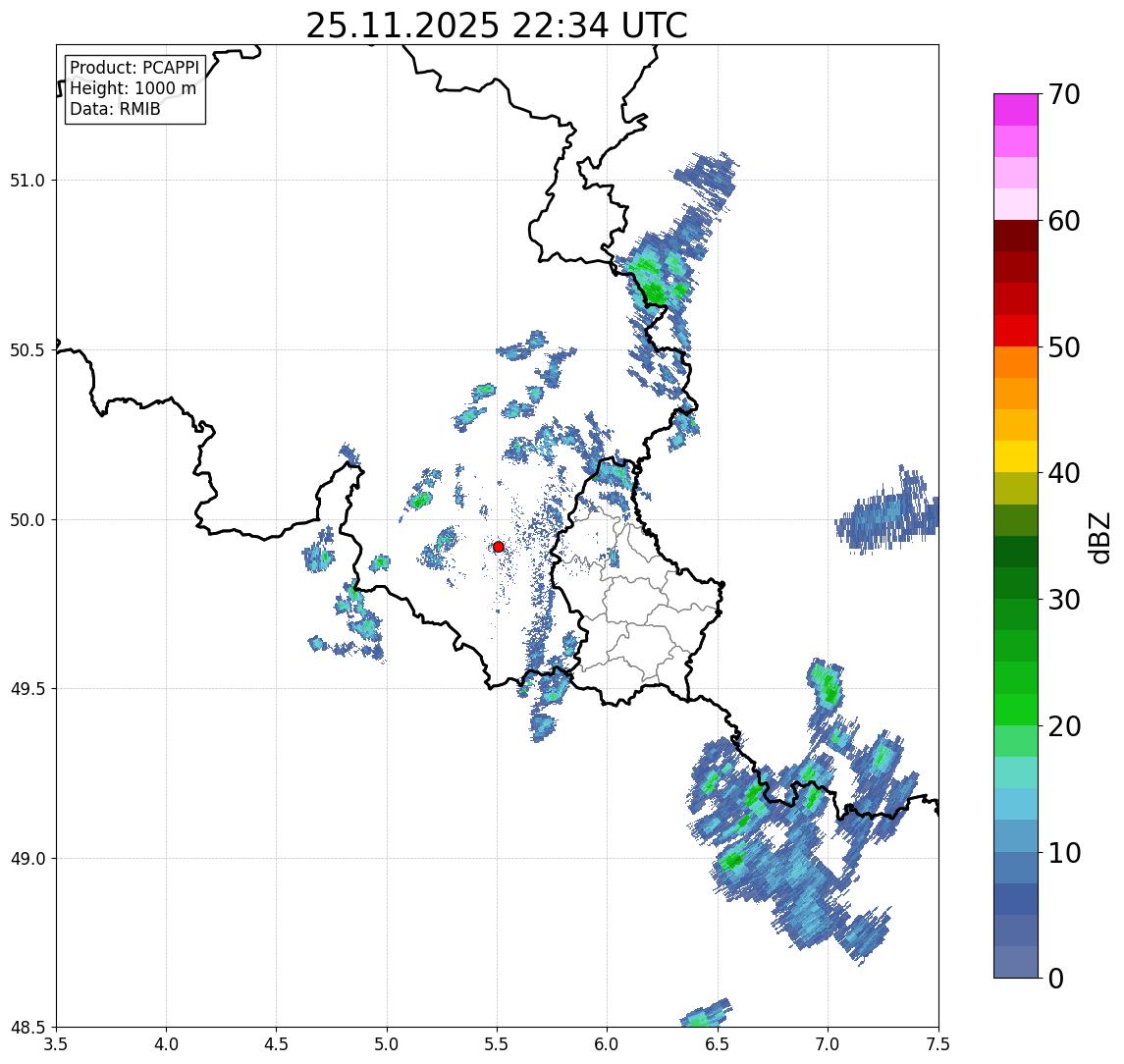This screenshot has width=1124, height=1064.
Task: Click the longitude label 4.5
Action: [x=277, y=1044]
